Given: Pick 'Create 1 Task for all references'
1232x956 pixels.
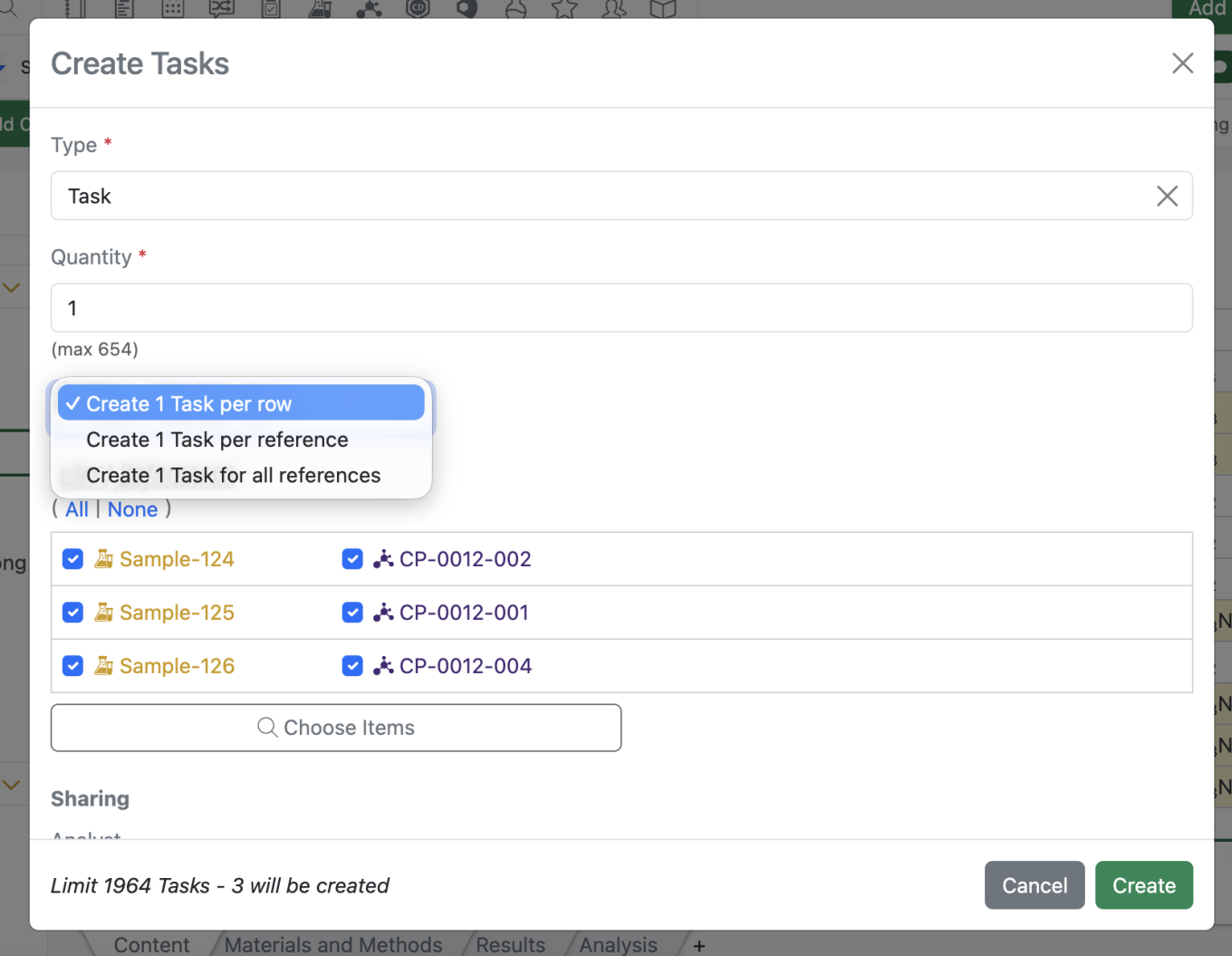Looking at the screenshot, I should [x=234, y=476].
